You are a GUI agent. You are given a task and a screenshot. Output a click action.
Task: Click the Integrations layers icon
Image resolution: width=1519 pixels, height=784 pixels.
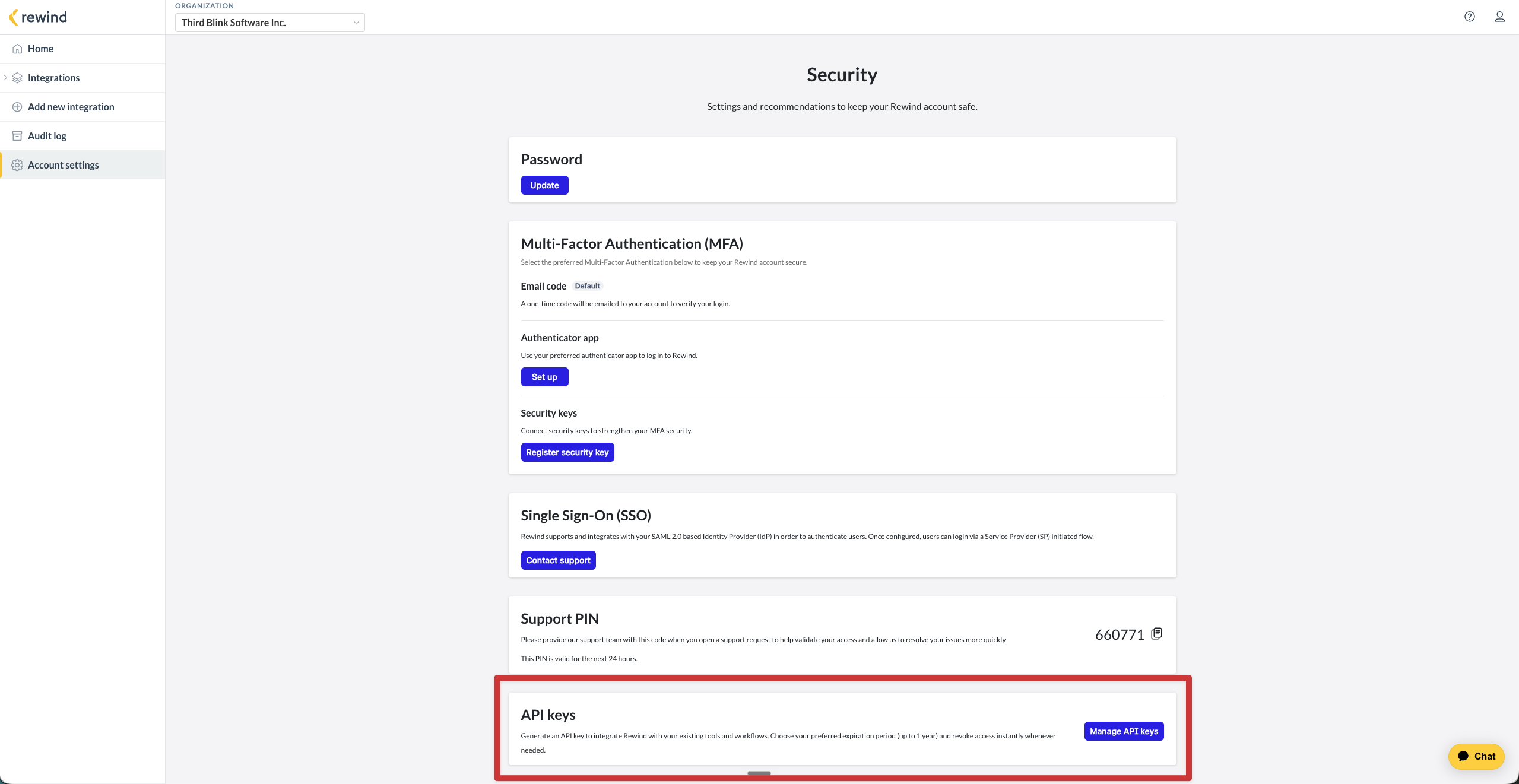pyautogui.click(x=17, y=78)
